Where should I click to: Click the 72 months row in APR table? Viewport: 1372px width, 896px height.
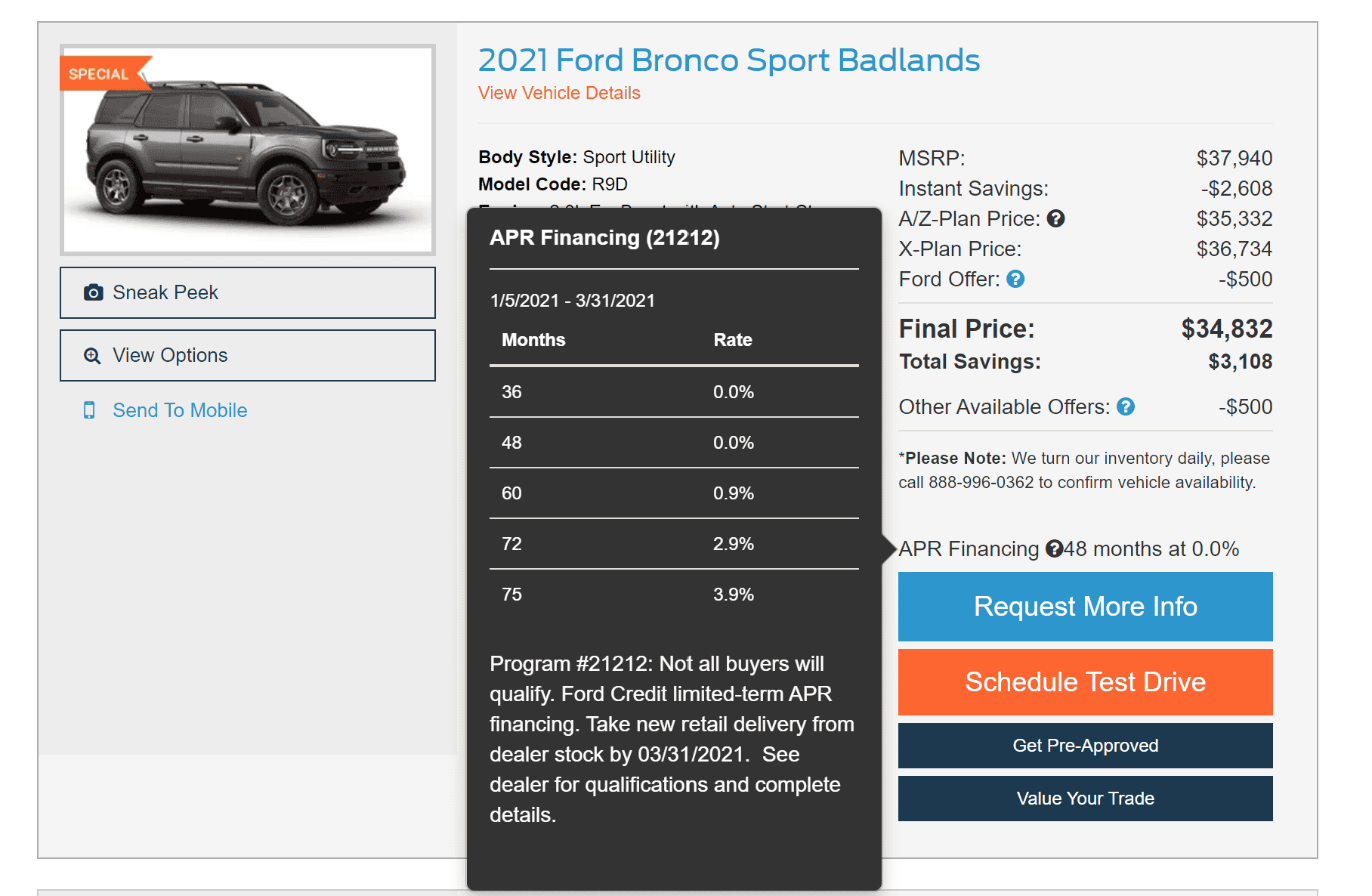pyautogui.click(x=673, y=544)
